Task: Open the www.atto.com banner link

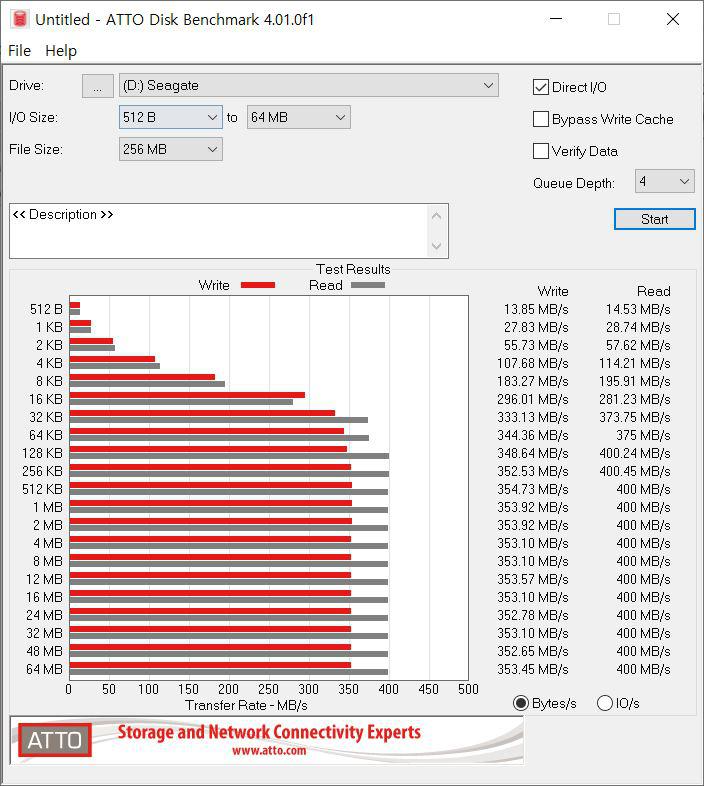Action: (269, 750)
